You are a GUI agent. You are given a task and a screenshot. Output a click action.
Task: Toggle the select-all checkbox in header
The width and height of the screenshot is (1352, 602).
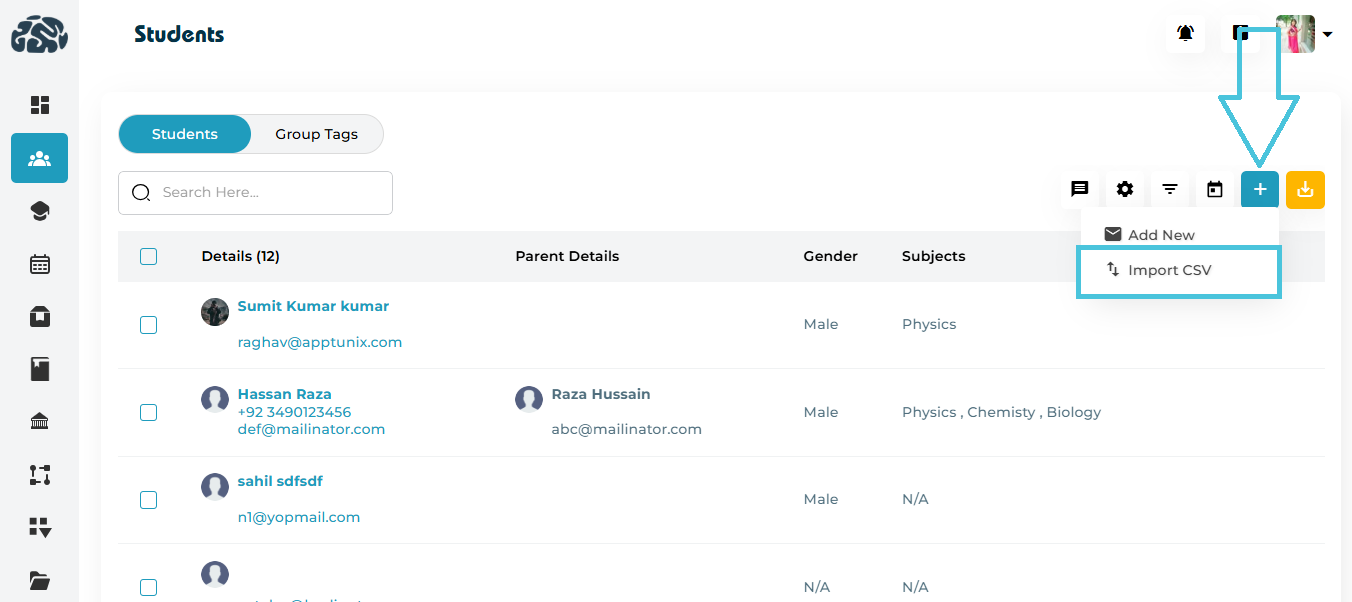click(148, 256)
